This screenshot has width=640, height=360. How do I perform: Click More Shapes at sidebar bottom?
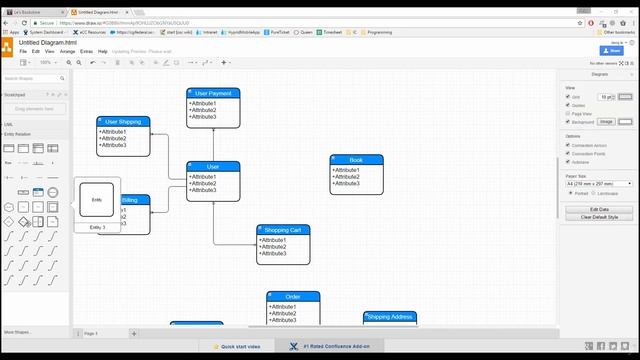[x=17, y=332]
